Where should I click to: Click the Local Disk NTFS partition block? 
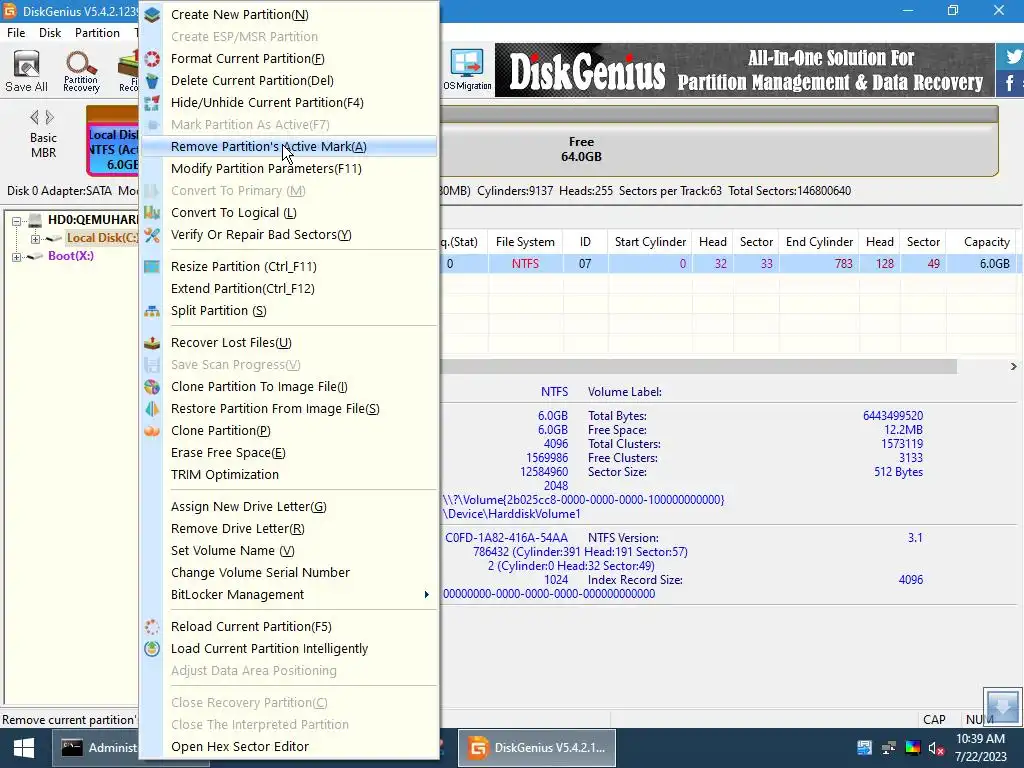point(112,141)
